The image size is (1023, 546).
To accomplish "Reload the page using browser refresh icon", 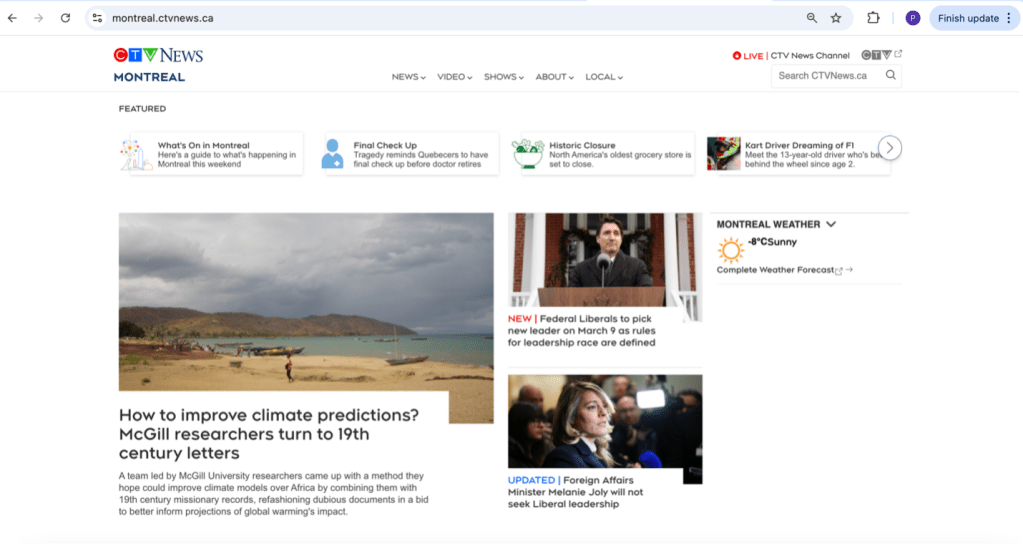I will tap(65, 18).
